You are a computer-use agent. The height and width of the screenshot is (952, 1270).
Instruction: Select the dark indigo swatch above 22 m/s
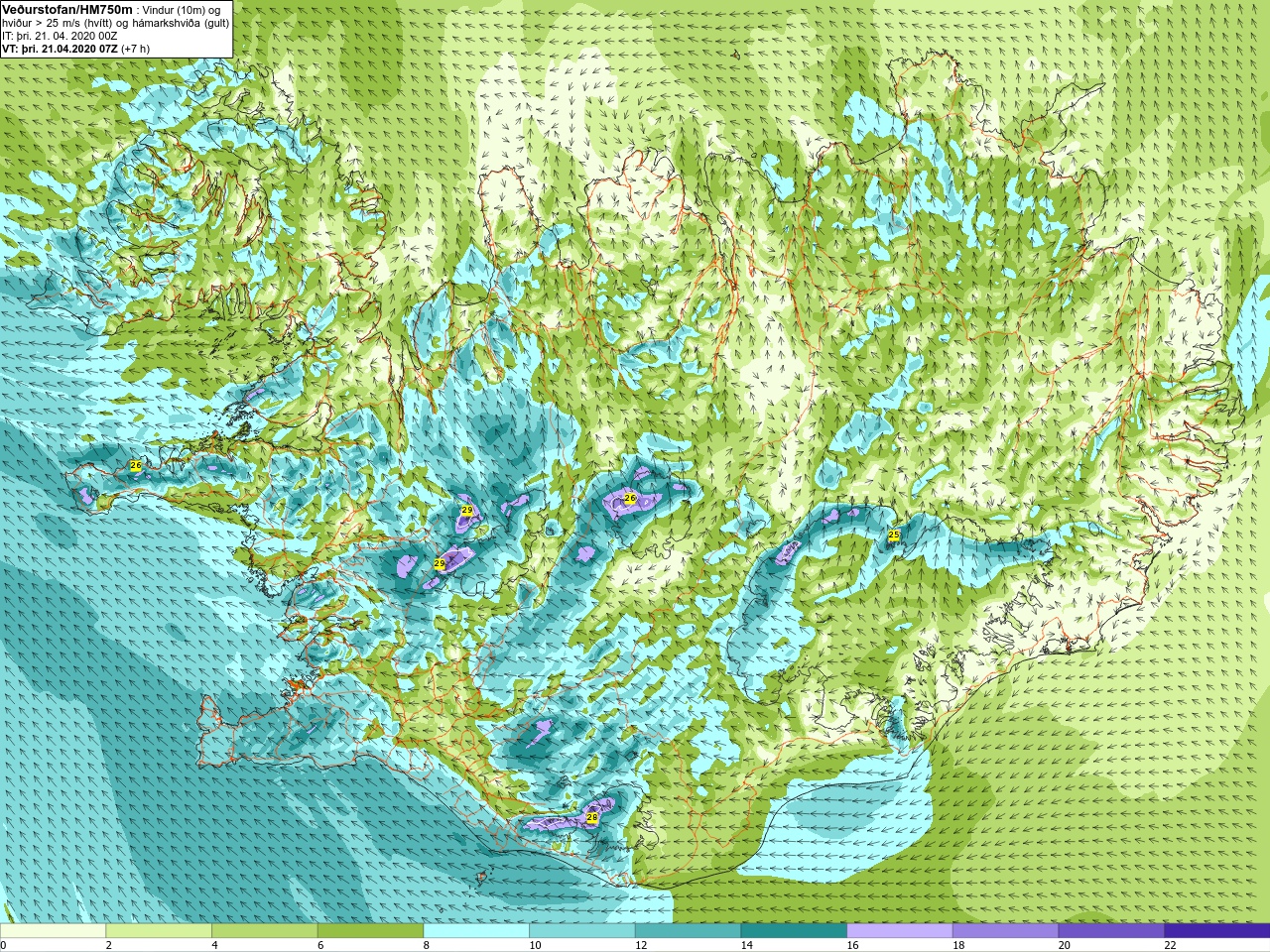[x=1217, y=931]
